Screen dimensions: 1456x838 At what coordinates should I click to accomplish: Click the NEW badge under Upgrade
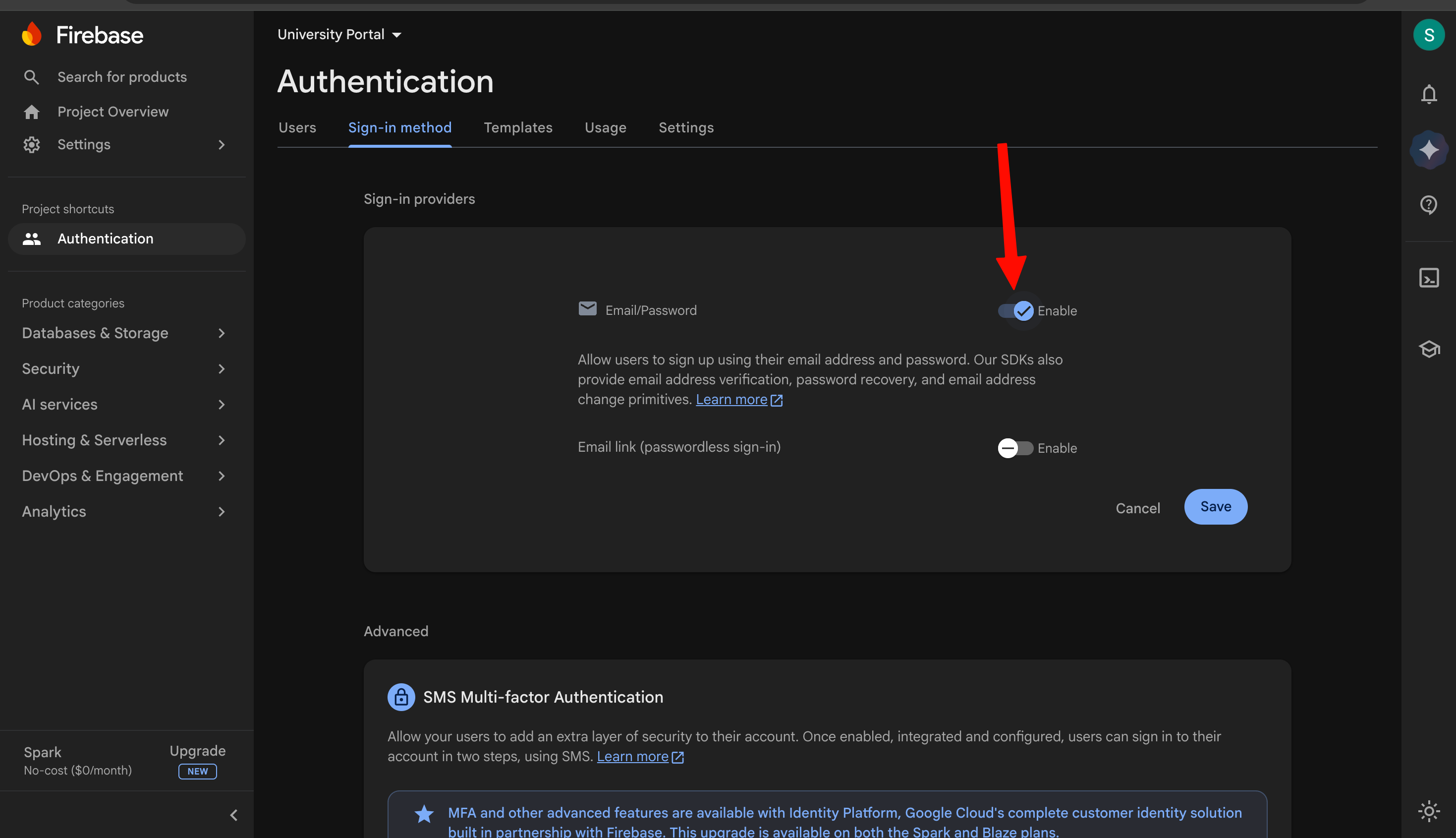point(197,771)
